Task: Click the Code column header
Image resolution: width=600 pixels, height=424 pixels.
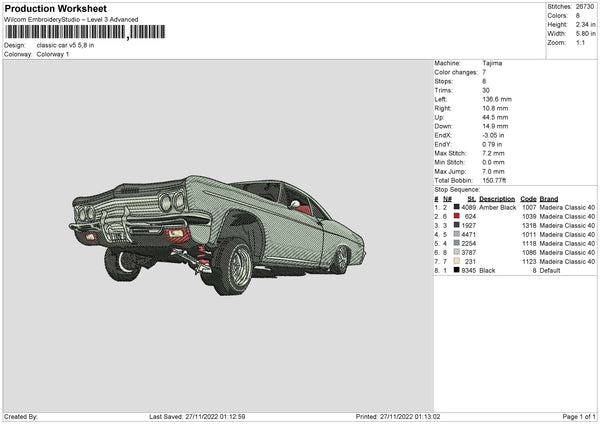Action: (x=528, y=198)
